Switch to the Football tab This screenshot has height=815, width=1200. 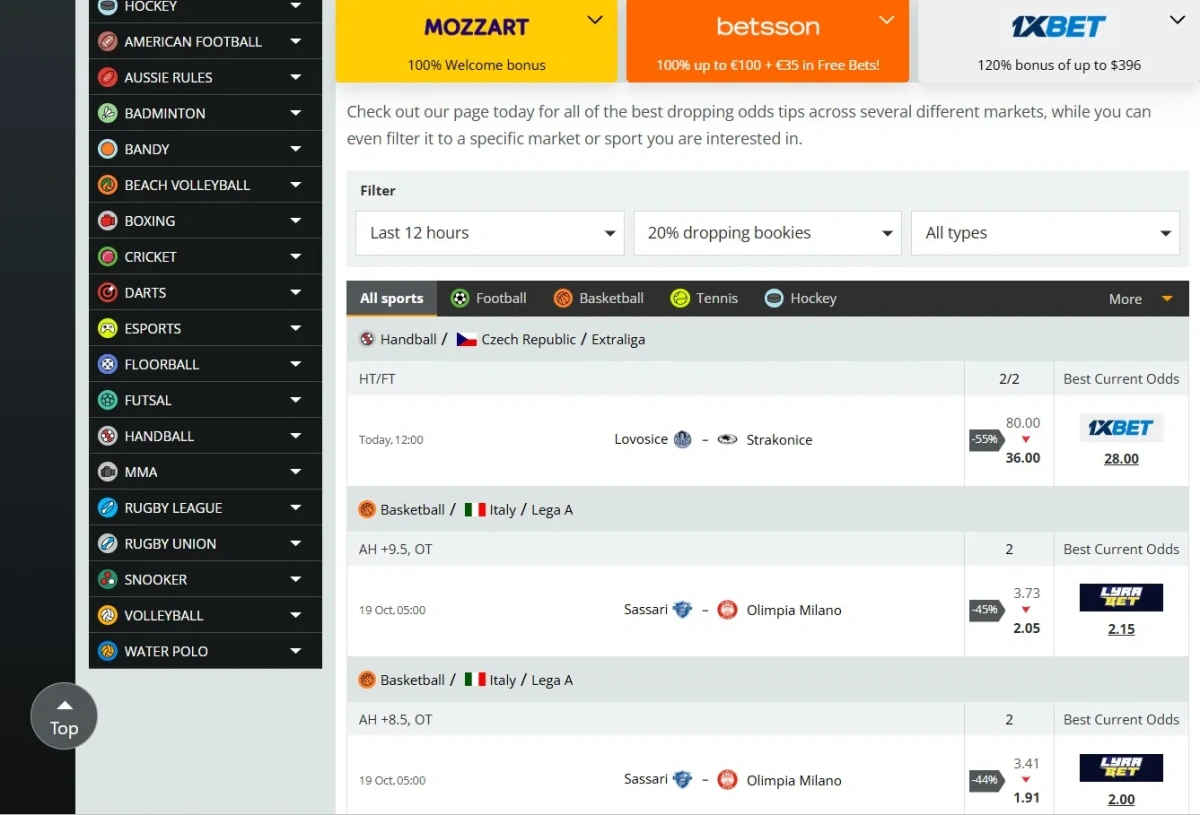pos(488,299)
